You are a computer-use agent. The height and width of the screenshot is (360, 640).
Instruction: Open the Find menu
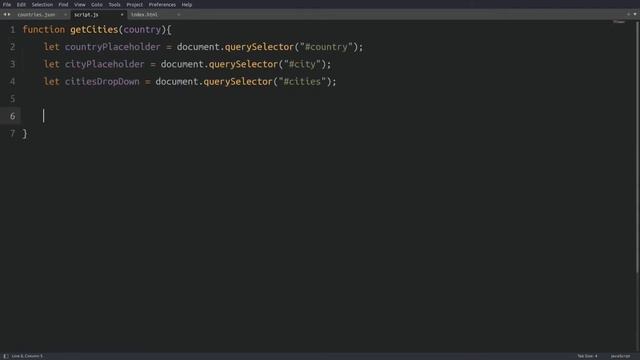[63, 4]
